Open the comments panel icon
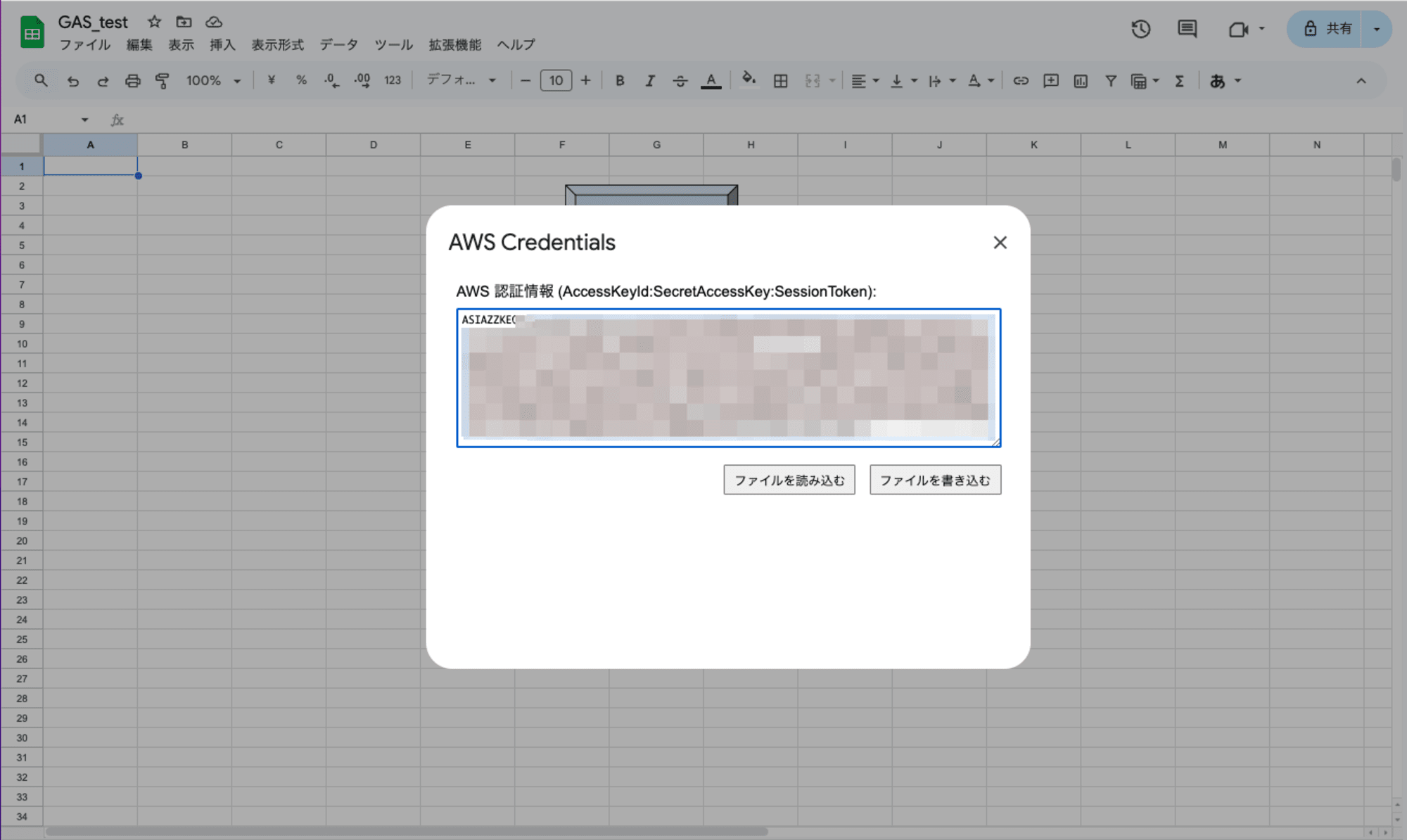Image resolution: width=1407 pixels, height=840 pixels. click(1188, 29)
